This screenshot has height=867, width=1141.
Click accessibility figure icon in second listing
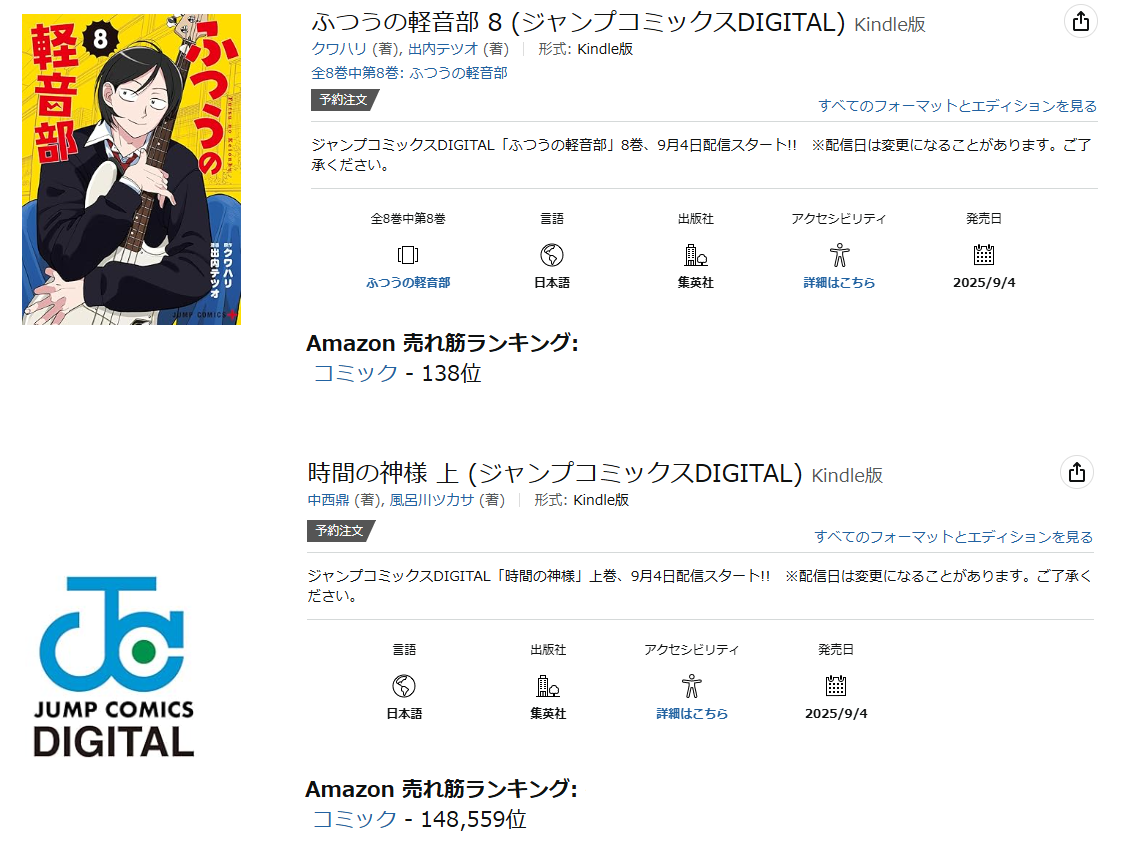691,686
